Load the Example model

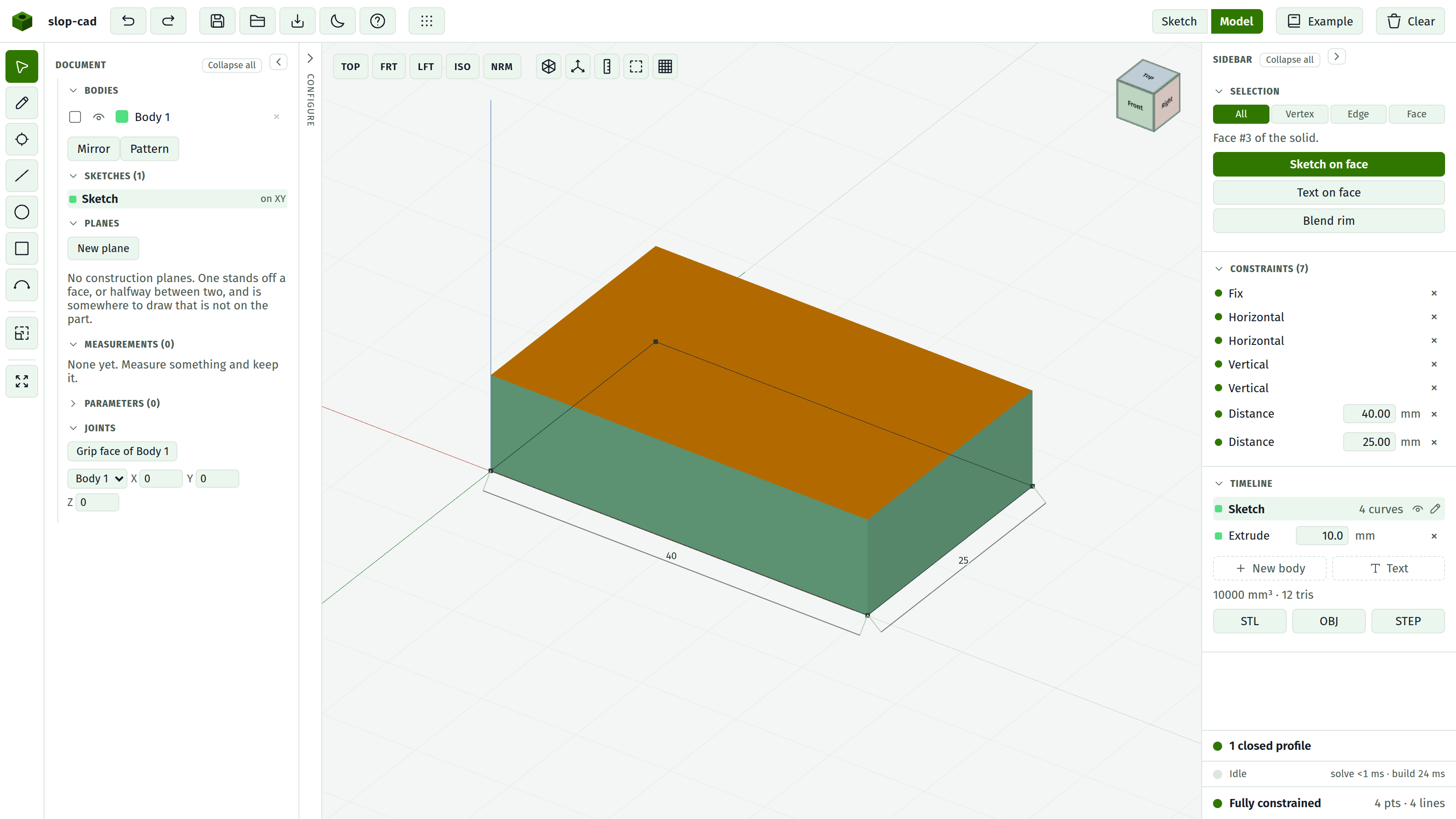coord(1319,21)
